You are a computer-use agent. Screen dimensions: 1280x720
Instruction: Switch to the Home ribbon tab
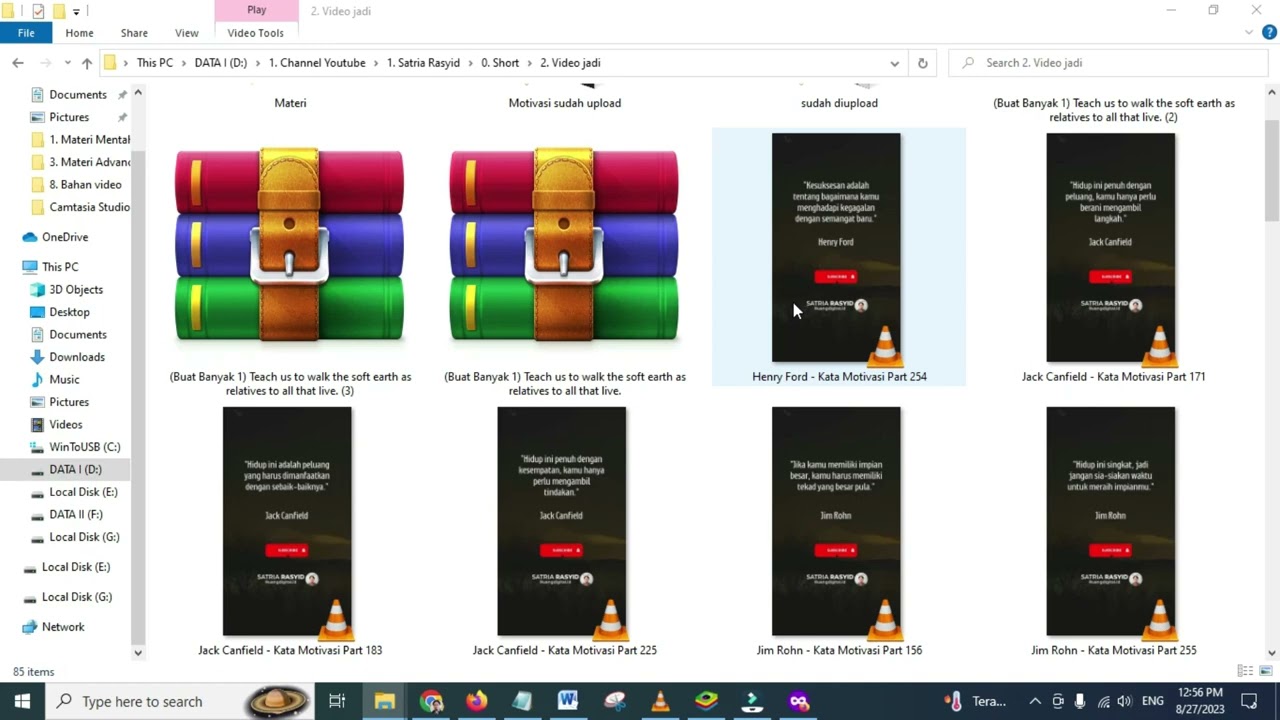coord(79,33)
